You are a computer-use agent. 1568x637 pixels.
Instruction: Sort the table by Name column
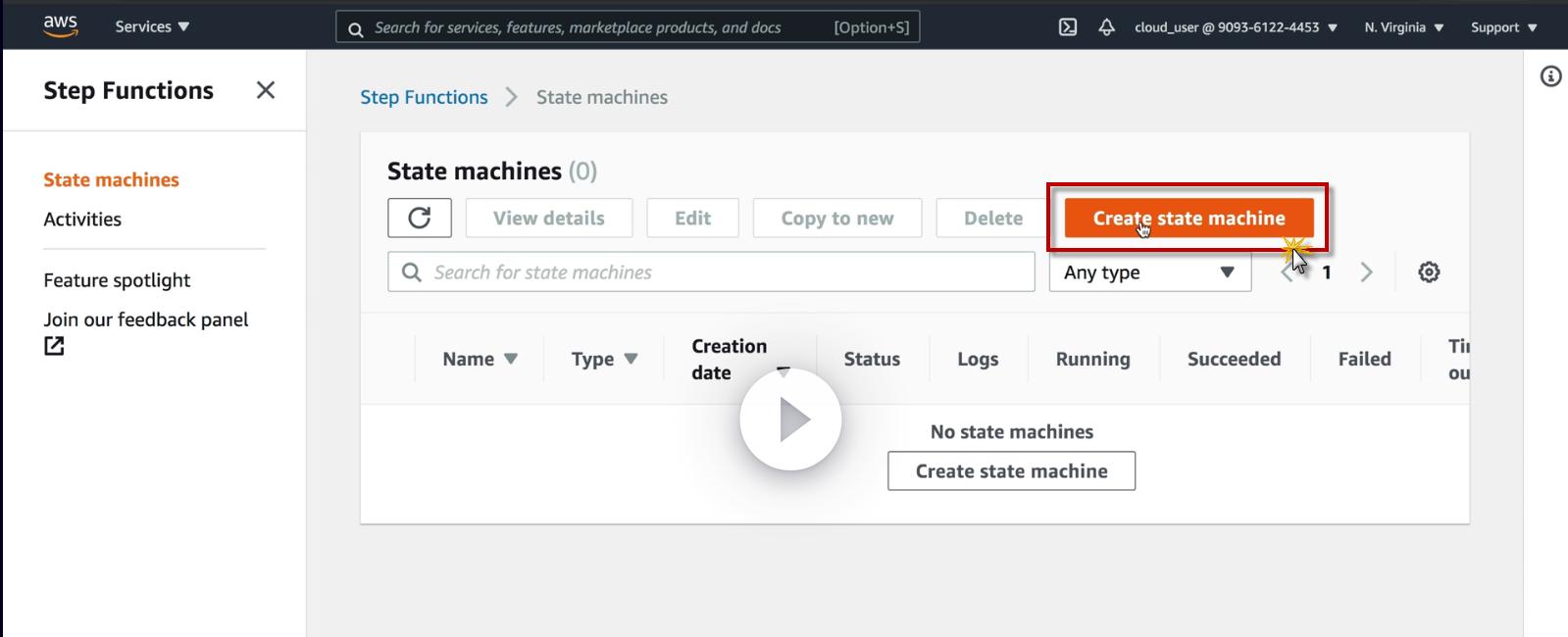(x=480, y=359)
